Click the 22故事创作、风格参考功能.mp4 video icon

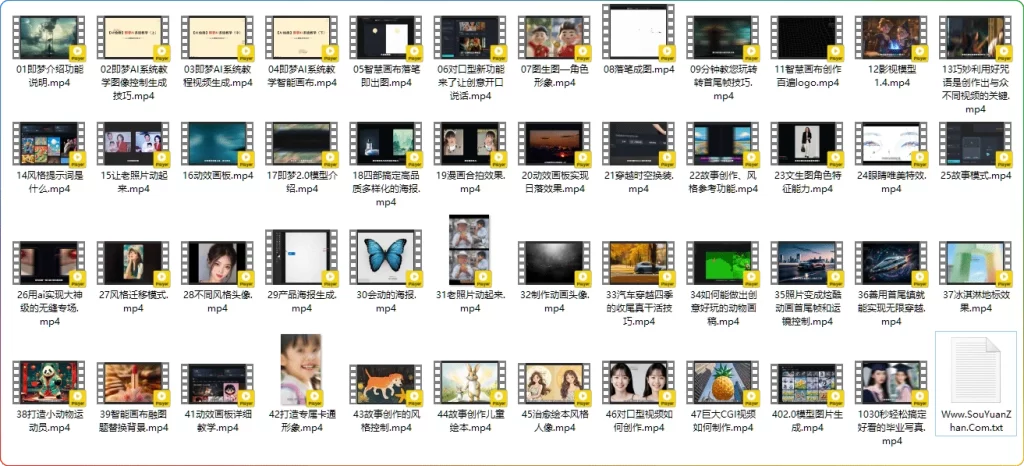[x=722, y=144]
